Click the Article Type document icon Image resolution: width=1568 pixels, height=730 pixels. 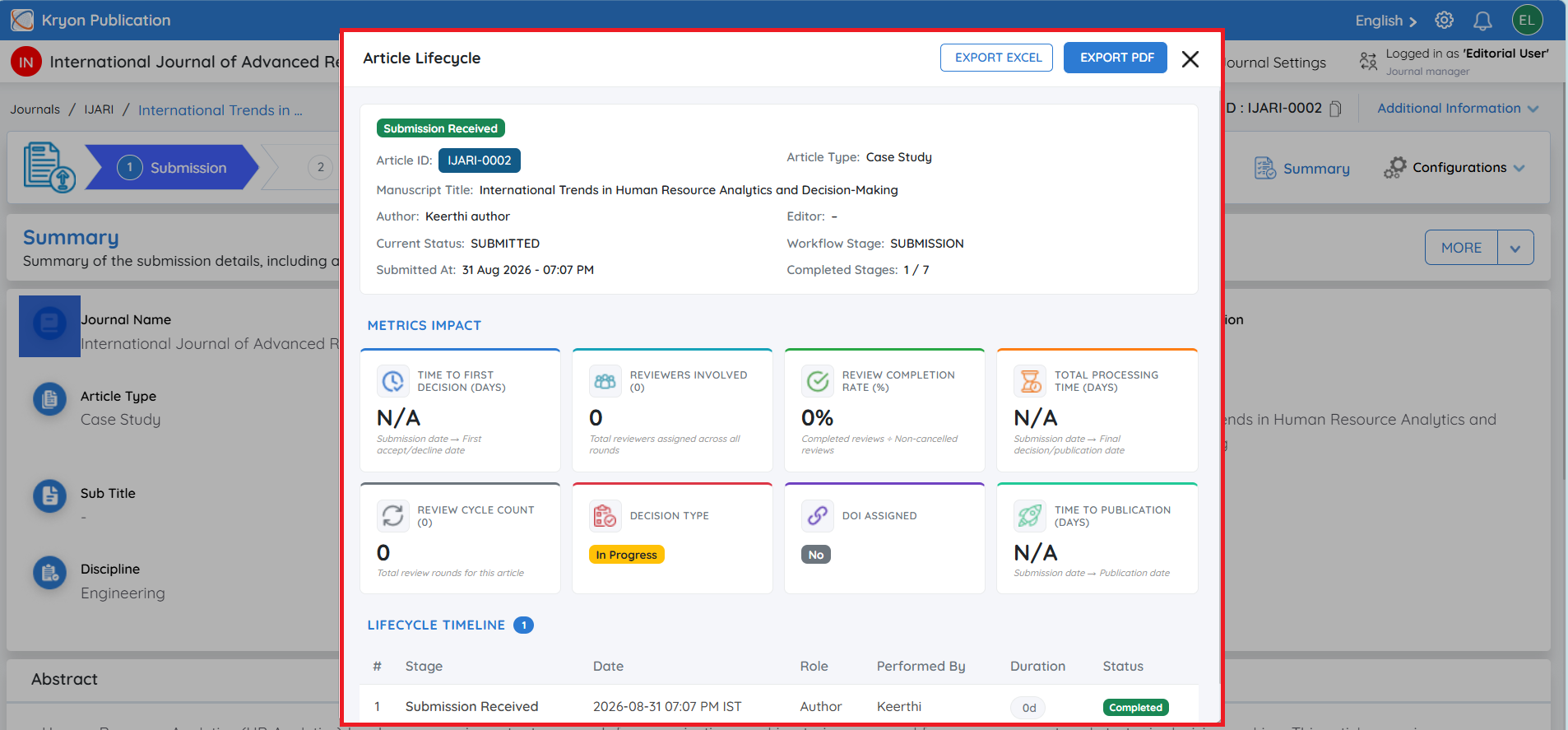point(49,400)
